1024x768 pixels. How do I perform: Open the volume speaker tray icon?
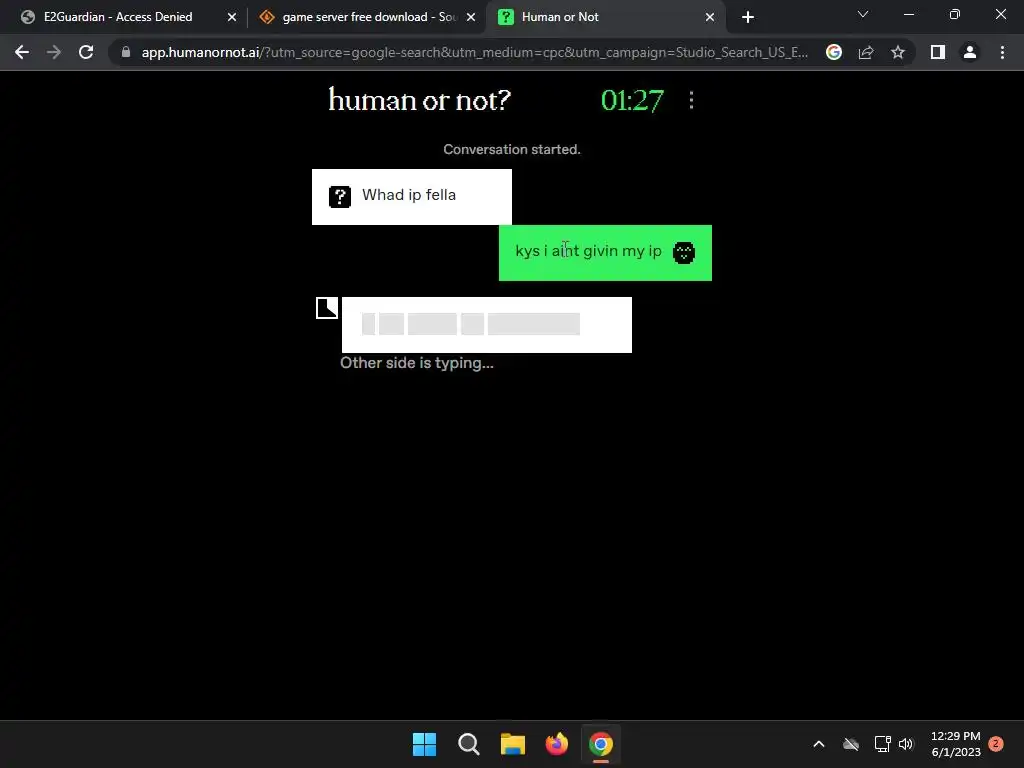click(x=906, y=744)
